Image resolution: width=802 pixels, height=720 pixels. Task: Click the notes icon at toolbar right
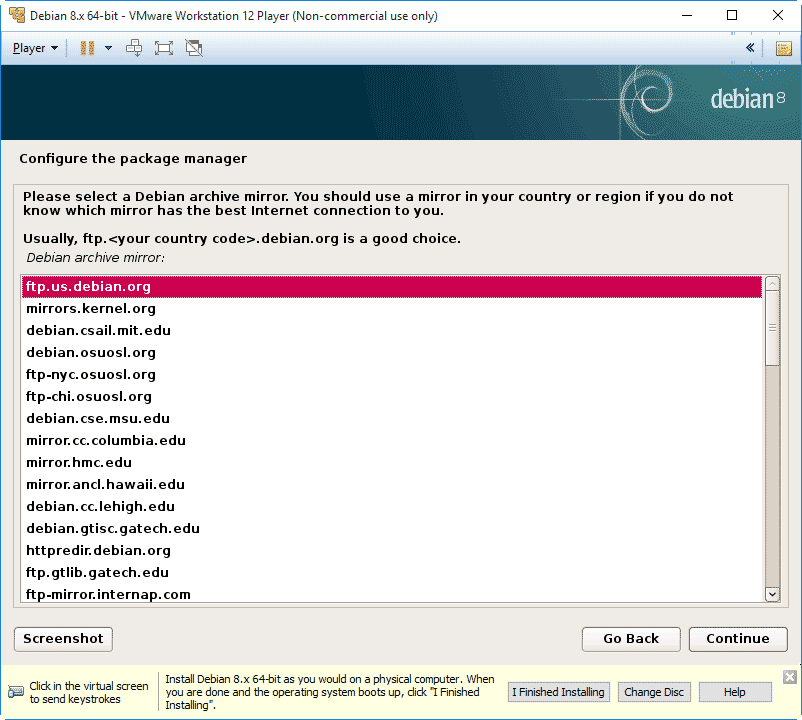(783, 48)
